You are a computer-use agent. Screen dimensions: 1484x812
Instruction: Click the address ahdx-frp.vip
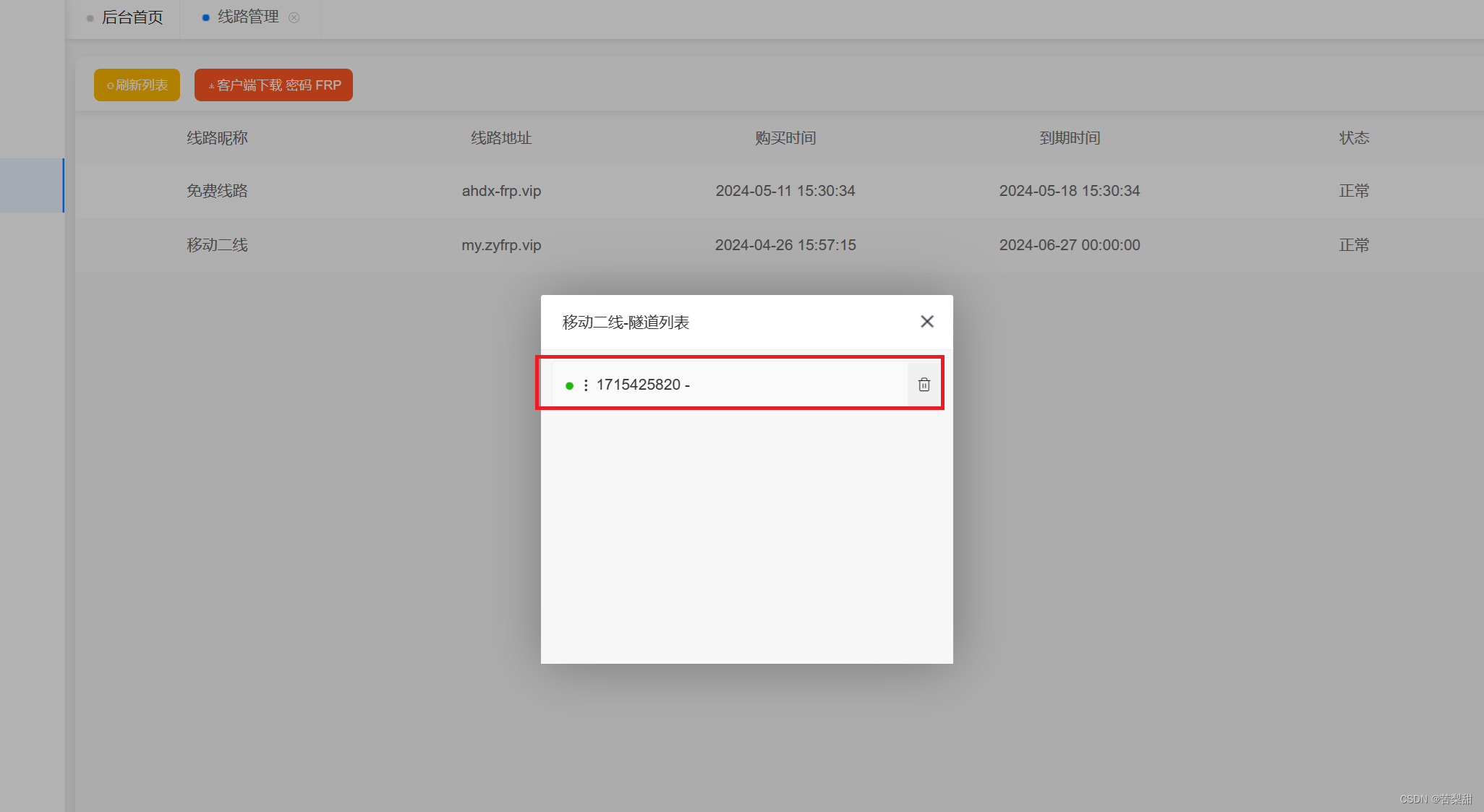501,191
